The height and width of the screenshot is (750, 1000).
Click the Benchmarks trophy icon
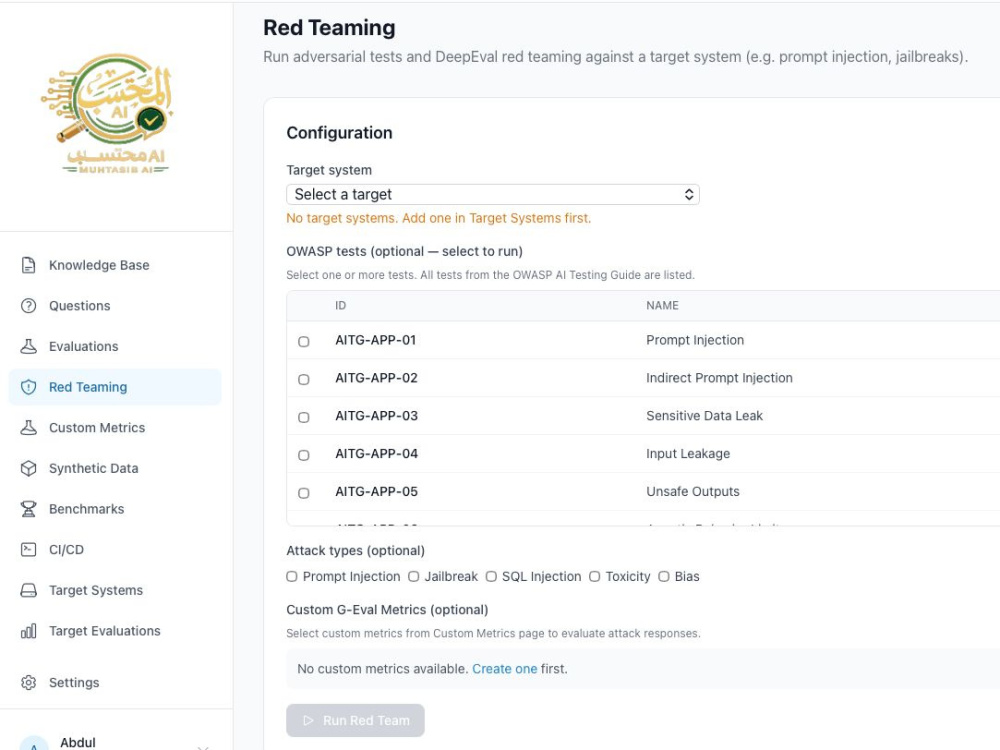pos(29,509)
